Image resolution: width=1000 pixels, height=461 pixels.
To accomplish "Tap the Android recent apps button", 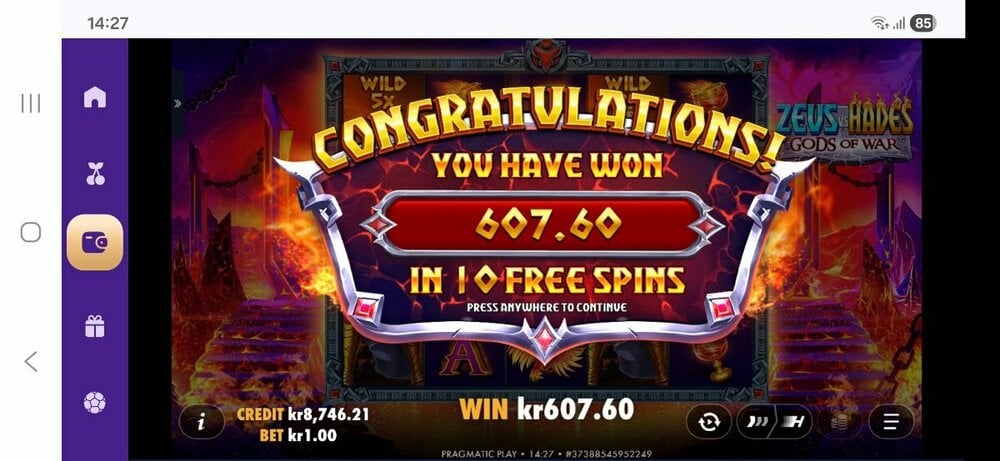I will (31, 103).
